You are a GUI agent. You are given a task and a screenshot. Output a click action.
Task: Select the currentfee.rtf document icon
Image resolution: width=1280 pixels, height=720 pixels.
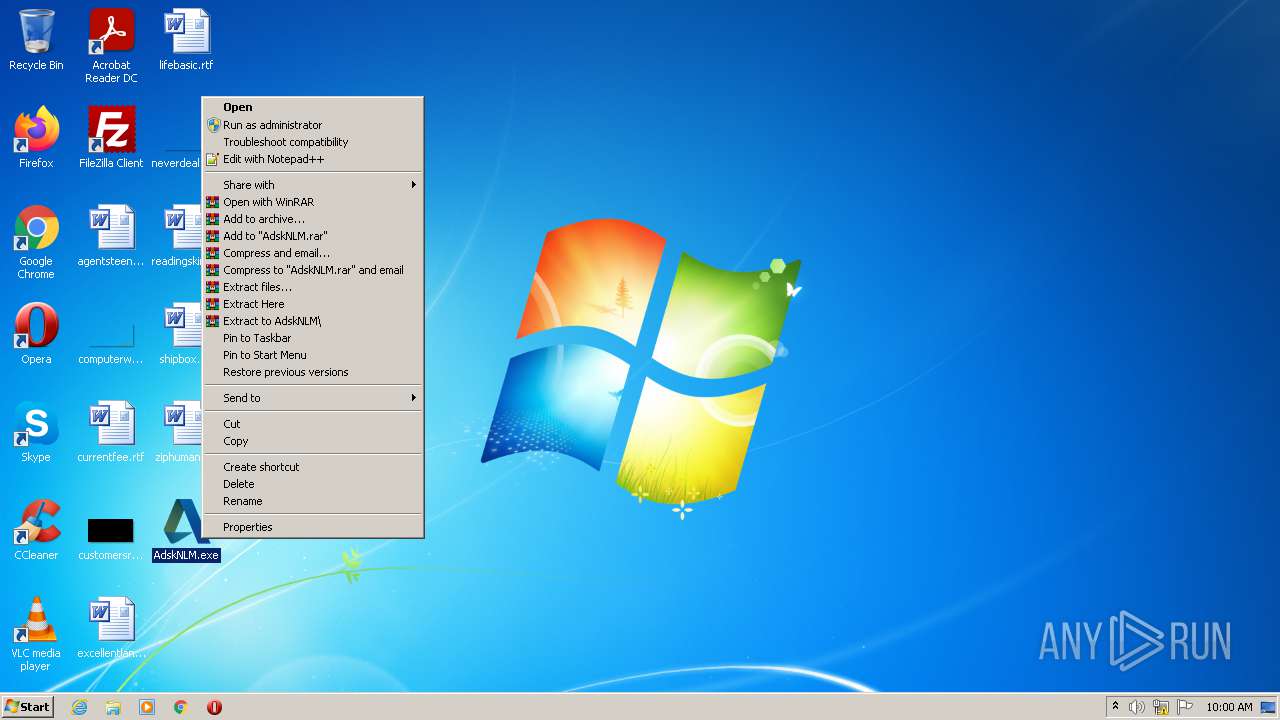(x=111, y=432)
